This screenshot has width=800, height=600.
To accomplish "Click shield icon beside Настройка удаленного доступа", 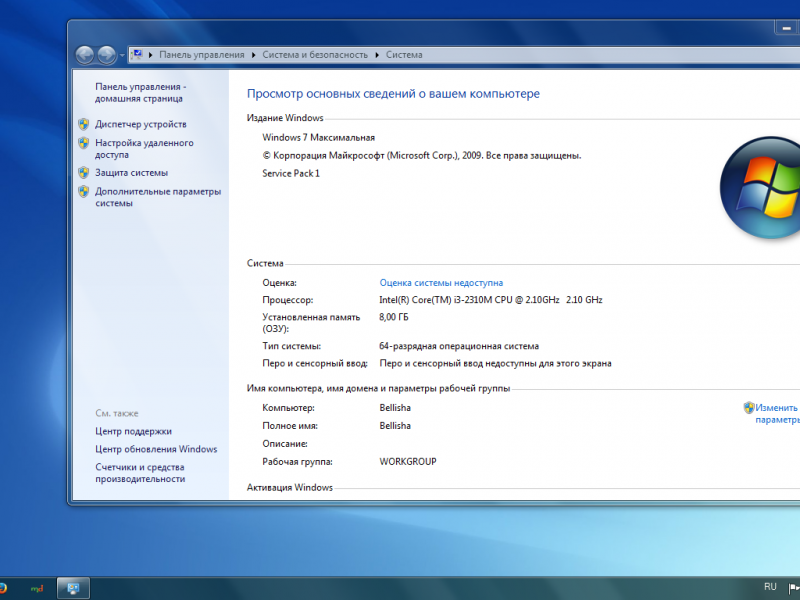I will click(x=84, y=143).
